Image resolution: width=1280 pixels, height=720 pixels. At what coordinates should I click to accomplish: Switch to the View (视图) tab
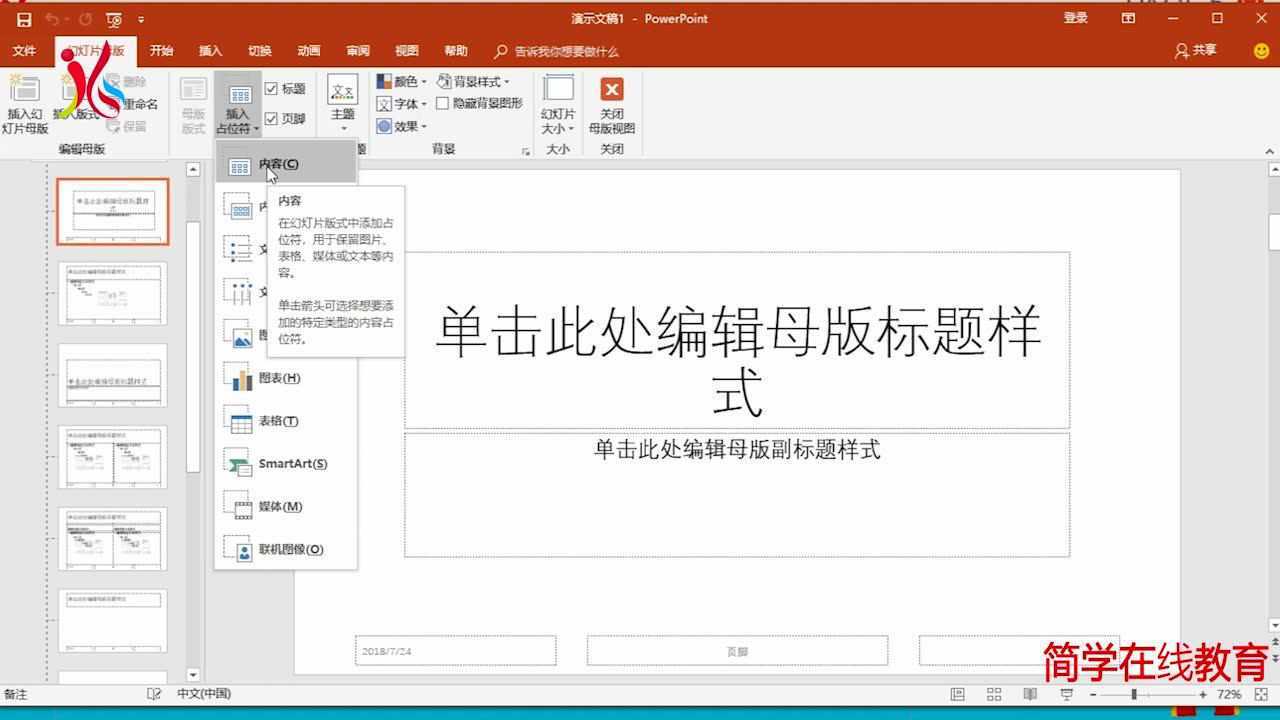(x=406, y=51)
